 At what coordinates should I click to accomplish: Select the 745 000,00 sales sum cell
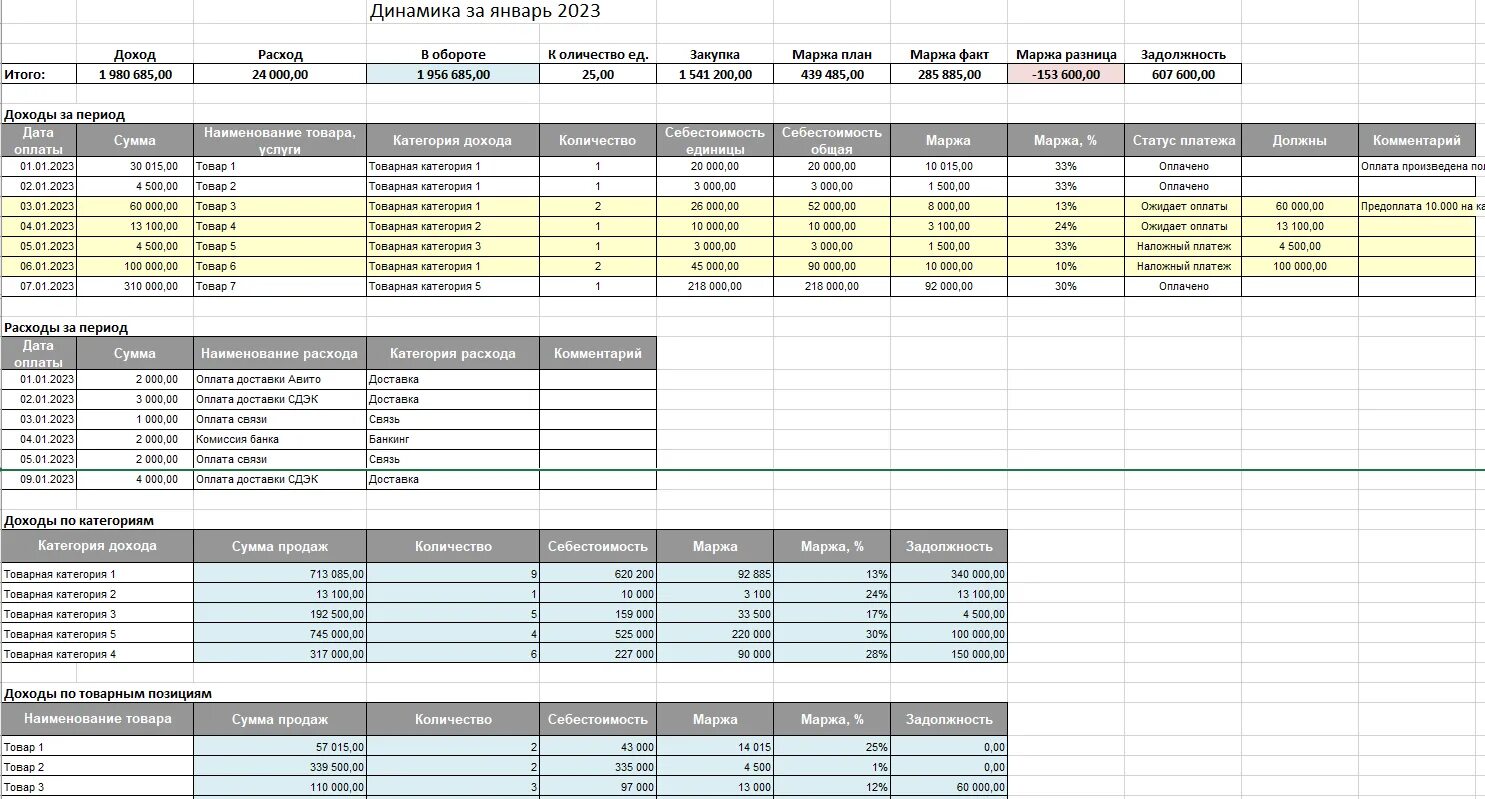[280, 634]
